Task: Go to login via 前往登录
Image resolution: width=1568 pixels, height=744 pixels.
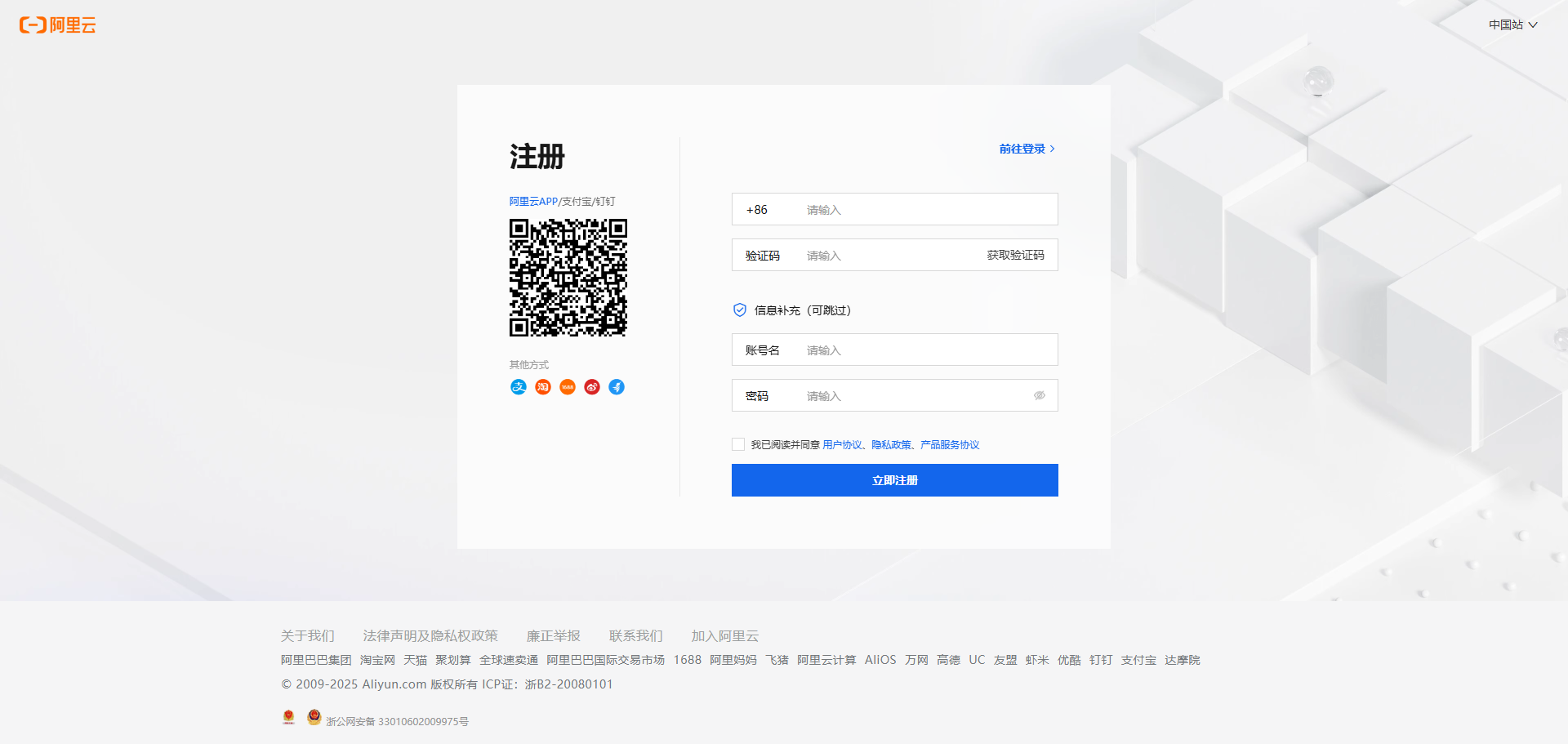Action: tap(1027, 149)
